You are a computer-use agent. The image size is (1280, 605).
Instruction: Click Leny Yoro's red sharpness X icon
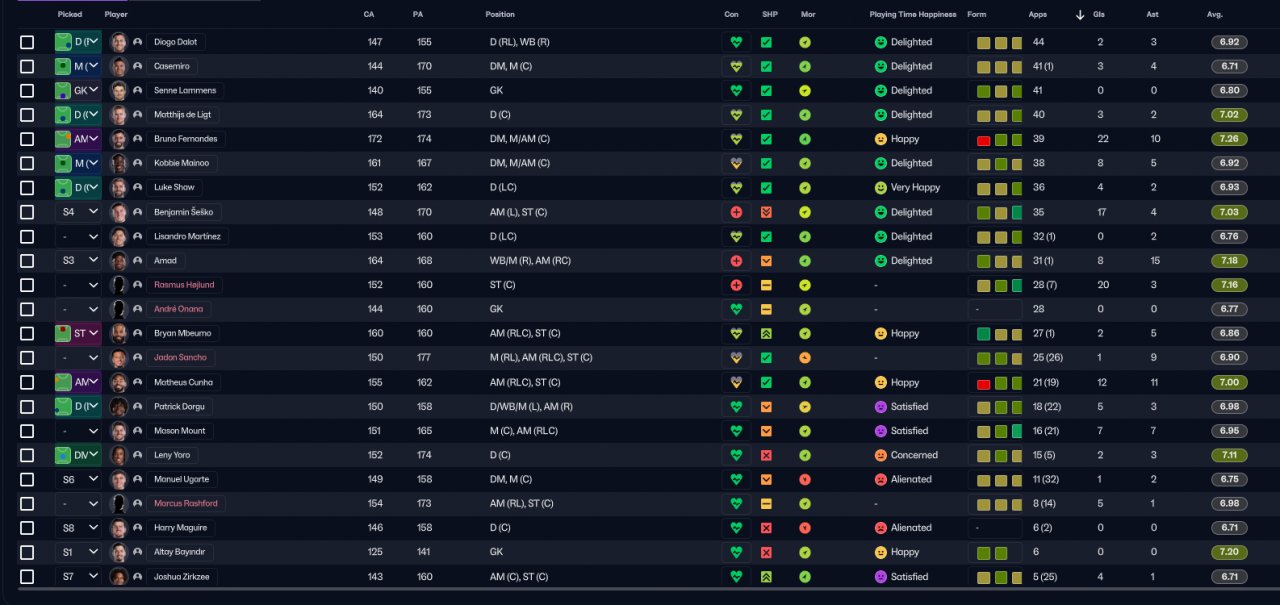(766, 455)
